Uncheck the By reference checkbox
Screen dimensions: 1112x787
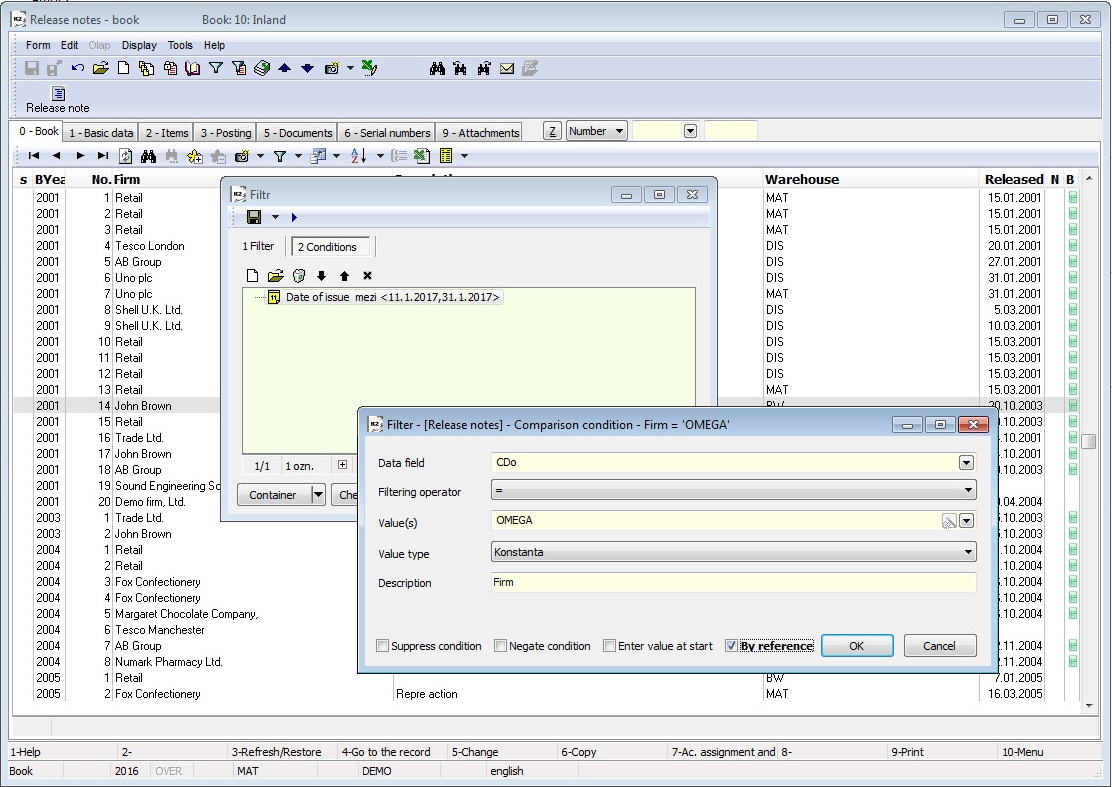(x=732, y=646)
